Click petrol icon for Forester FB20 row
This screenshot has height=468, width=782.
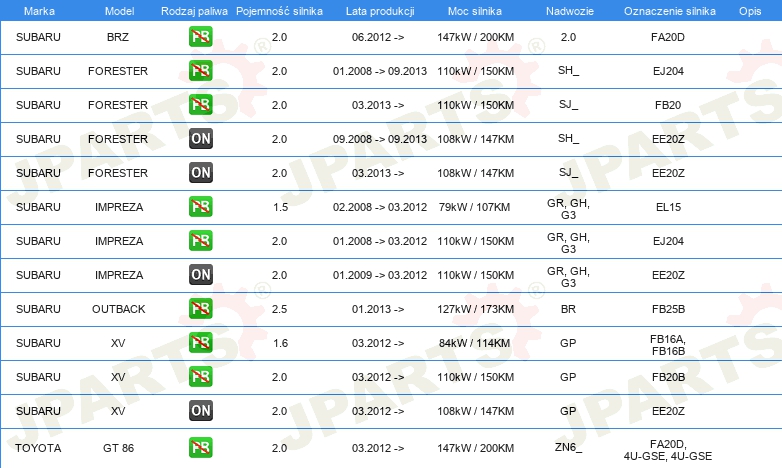pos(200,105)
